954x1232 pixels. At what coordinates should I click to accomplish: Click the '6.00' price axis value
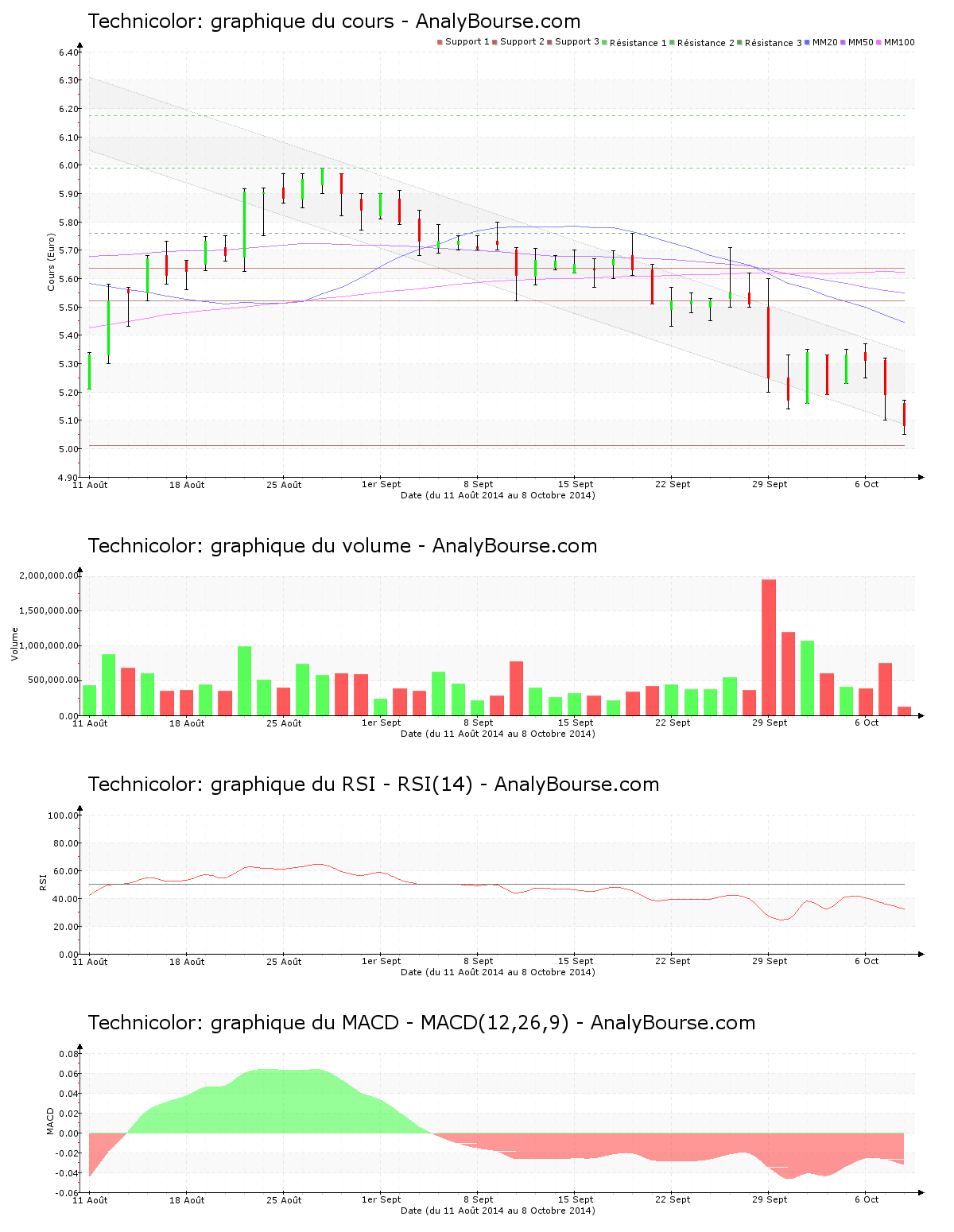(68, 165)
